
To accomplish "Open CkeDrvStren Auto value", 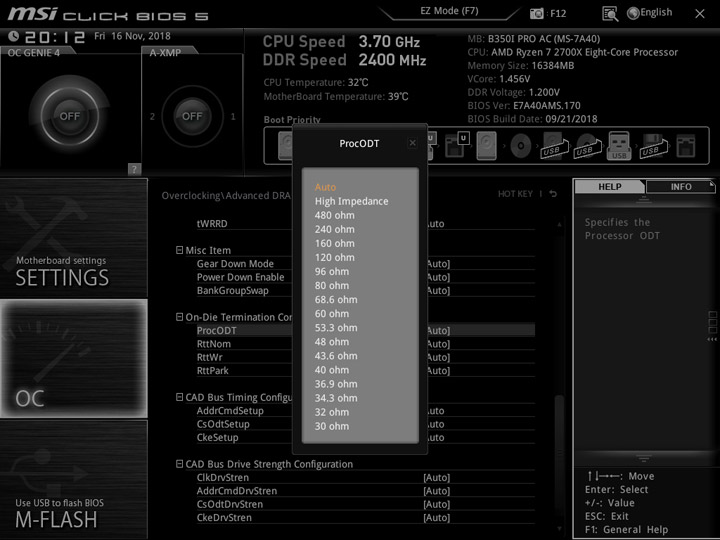I will (x=436, y=518).
